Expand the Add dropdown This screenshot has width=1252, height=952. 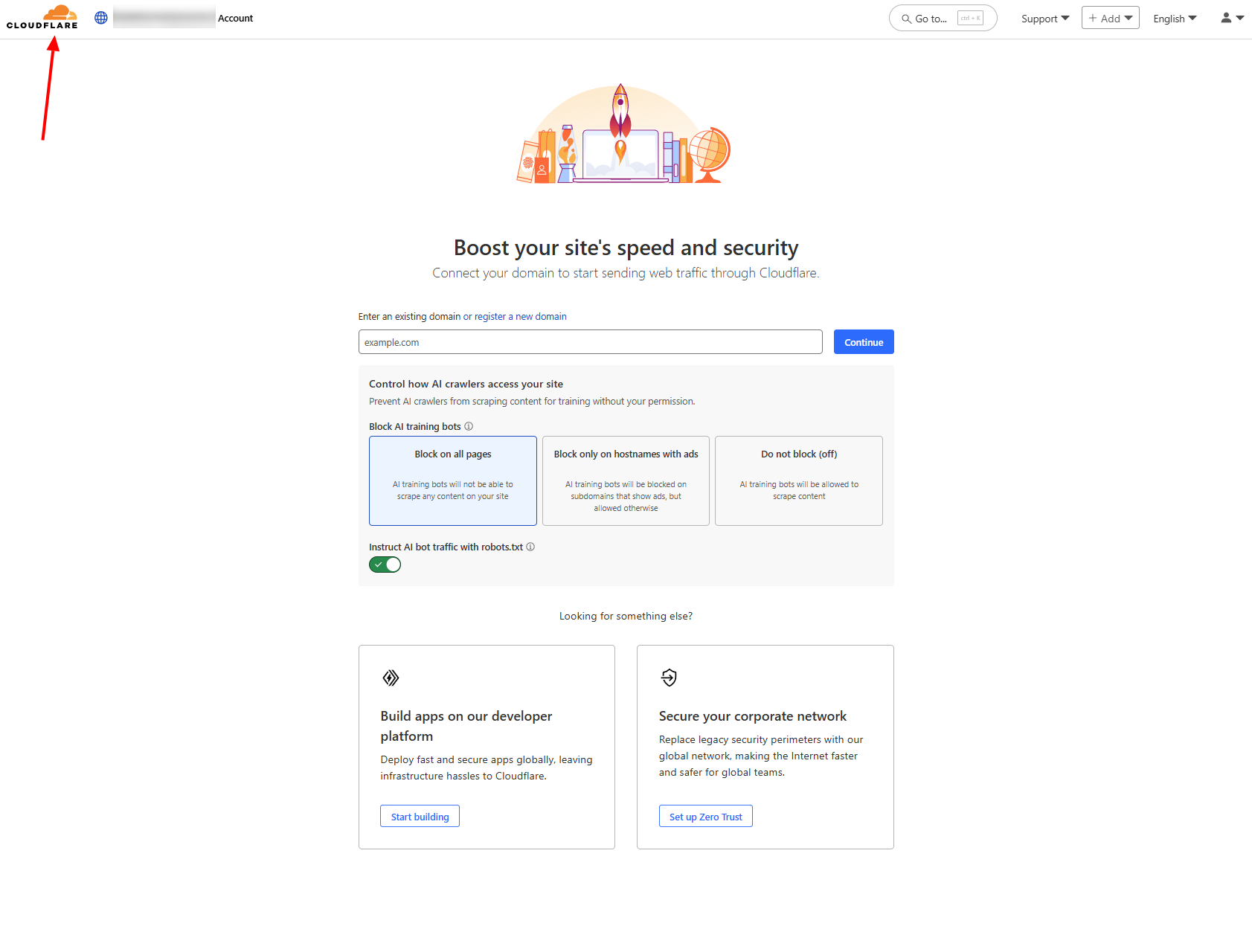tap(1110, 17)
